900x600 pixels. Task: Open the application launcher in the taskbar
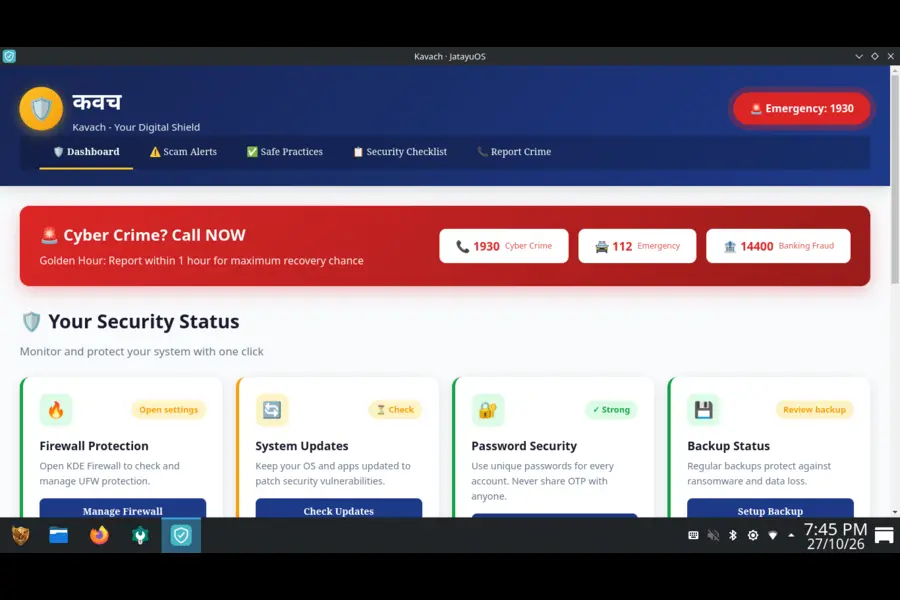click(x=21, y=535)
